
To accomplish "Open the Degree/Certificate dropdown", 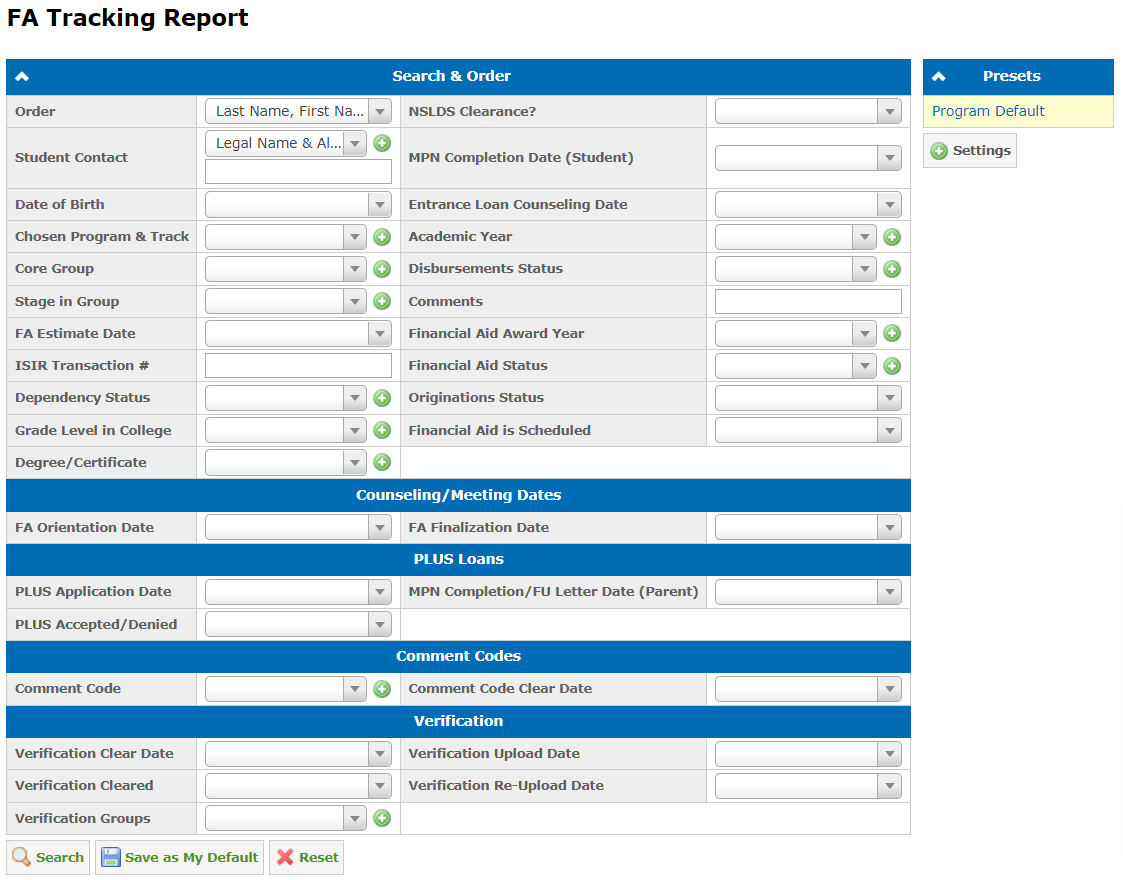I will [286, 463].
